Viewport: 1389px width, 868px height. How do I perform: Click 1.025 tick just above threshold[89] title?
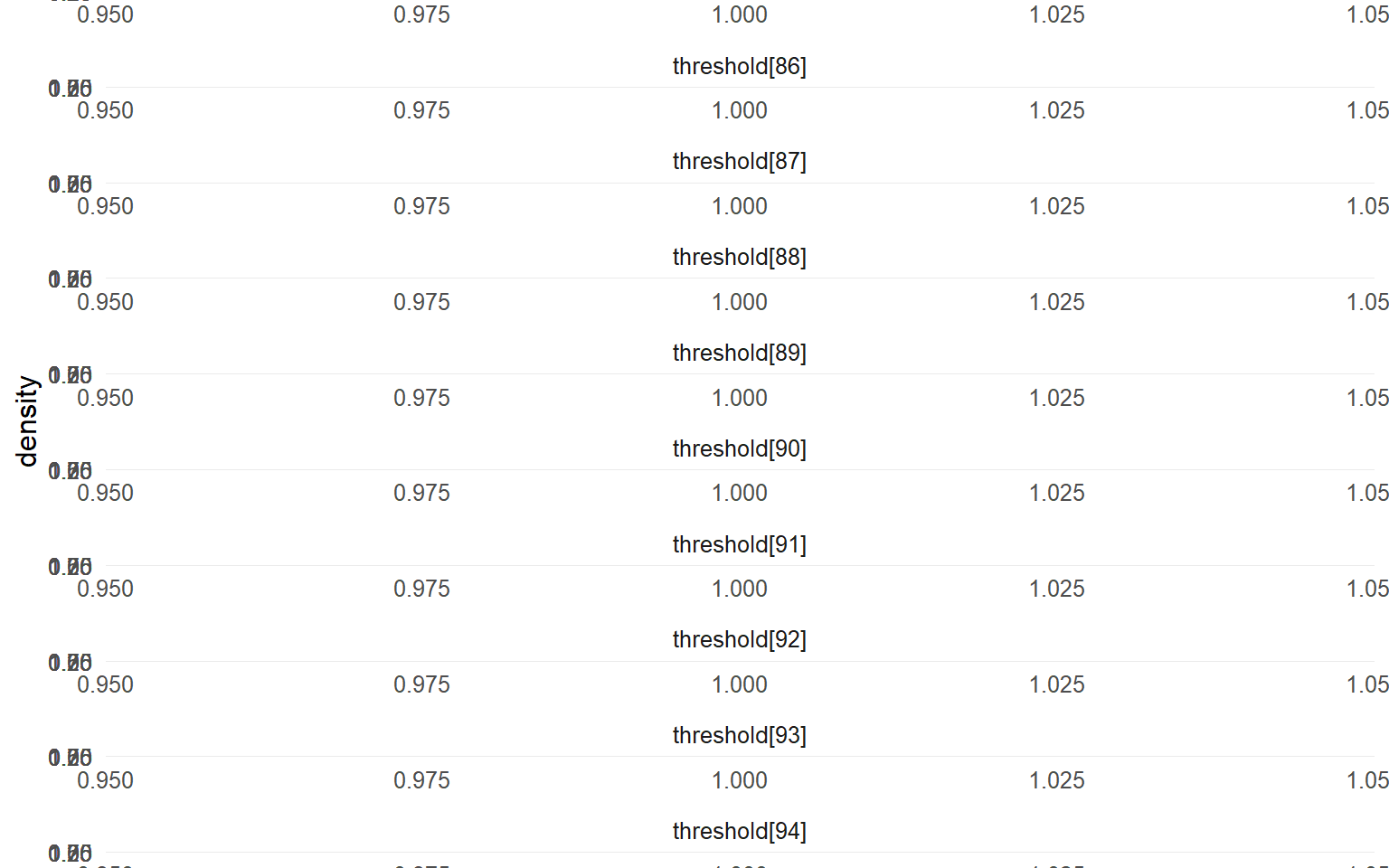pyautogui.click(x=1056, y=302)
